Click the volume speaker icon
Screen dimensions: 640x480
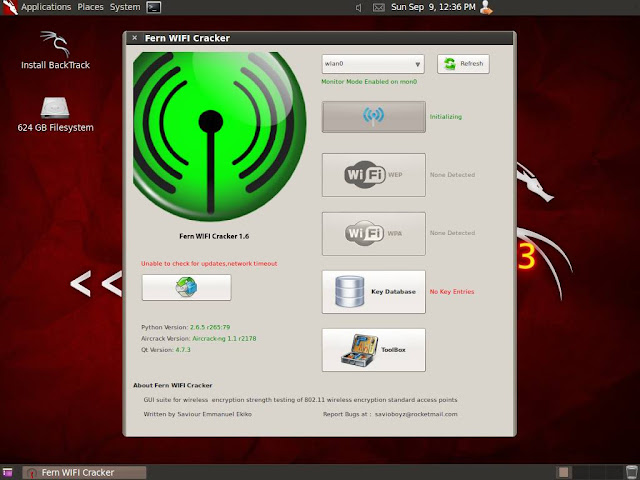click(358, 7)
